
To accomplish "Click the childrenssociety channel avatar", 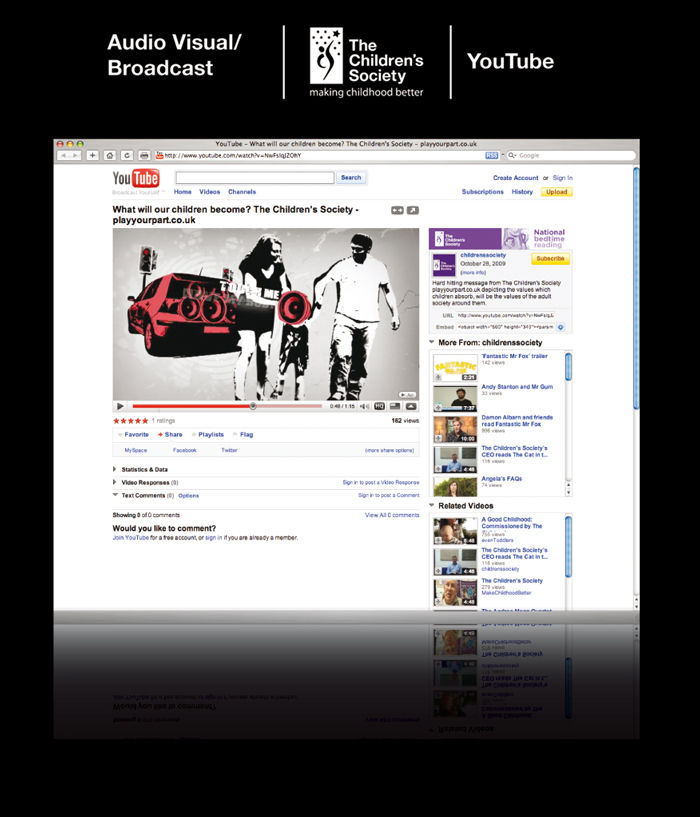I will 444,265.
